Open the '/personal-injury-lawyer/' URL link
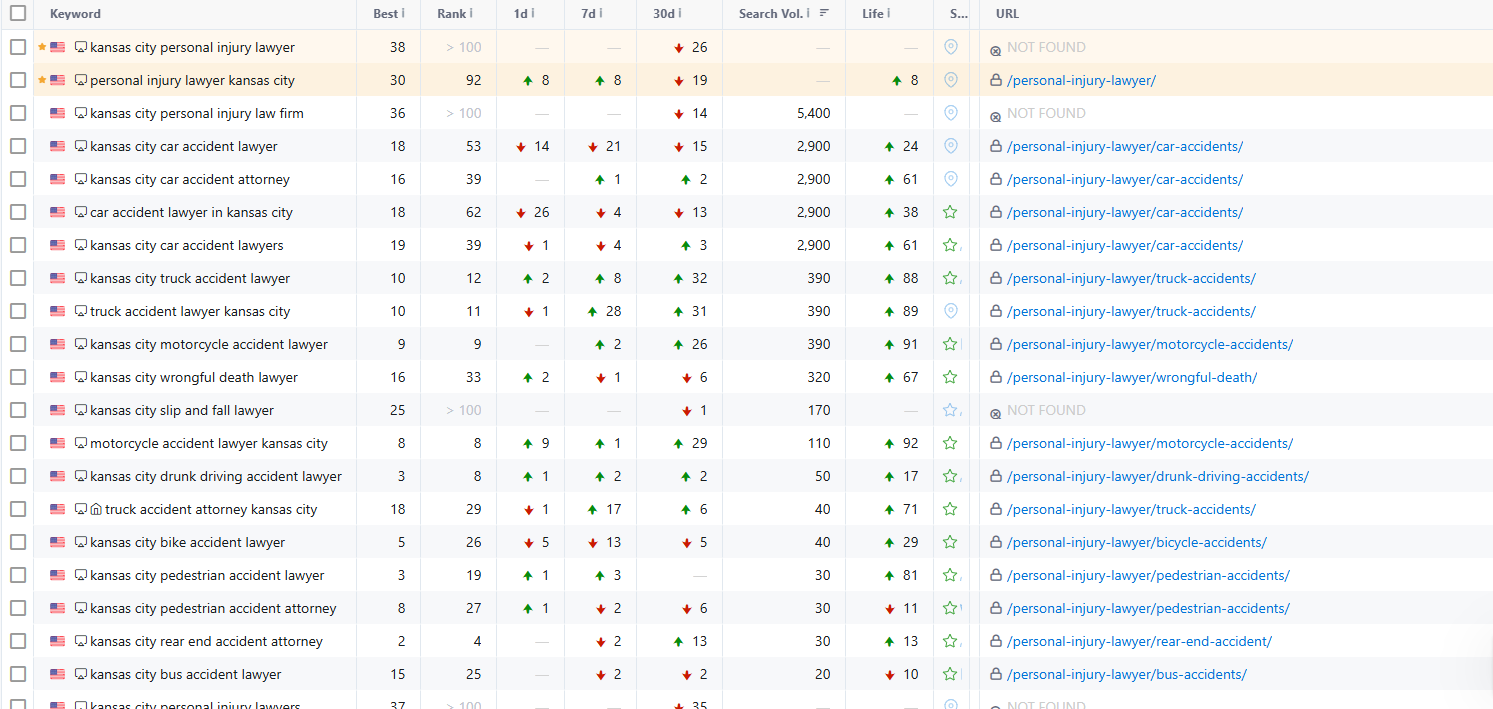Image resolution: width=1493 pixels, height=709 pixels. tap(1081, 80)
